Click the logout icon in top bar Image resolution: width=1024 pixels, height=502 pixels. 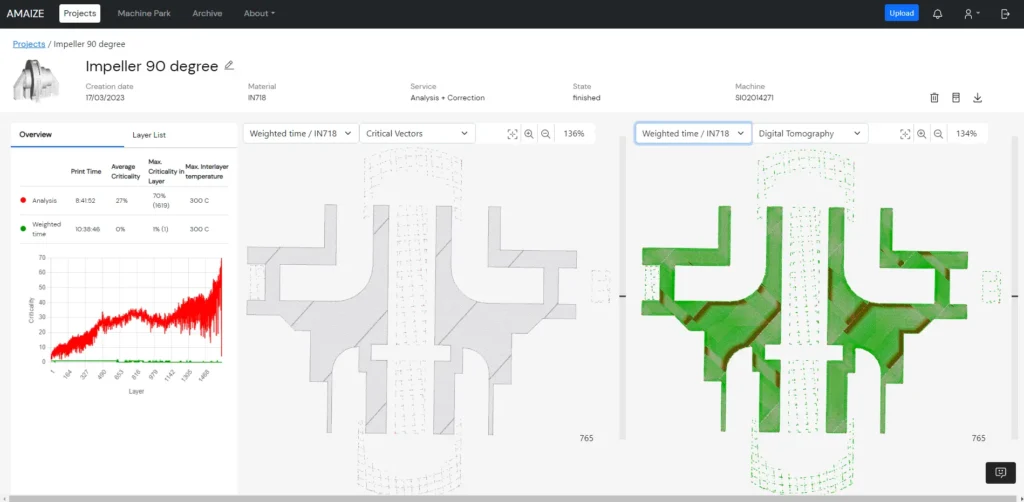1005,14
